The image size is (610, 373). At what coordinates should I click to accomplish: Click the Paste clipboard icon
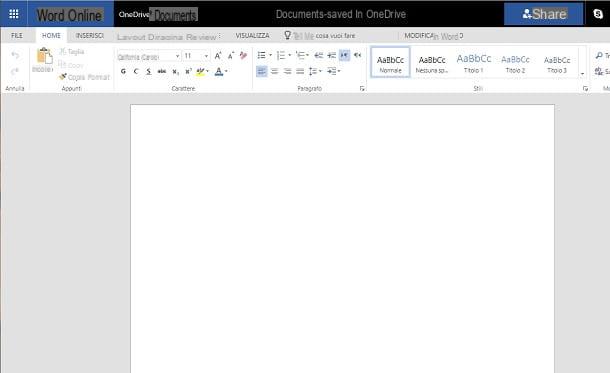(44, 56)
